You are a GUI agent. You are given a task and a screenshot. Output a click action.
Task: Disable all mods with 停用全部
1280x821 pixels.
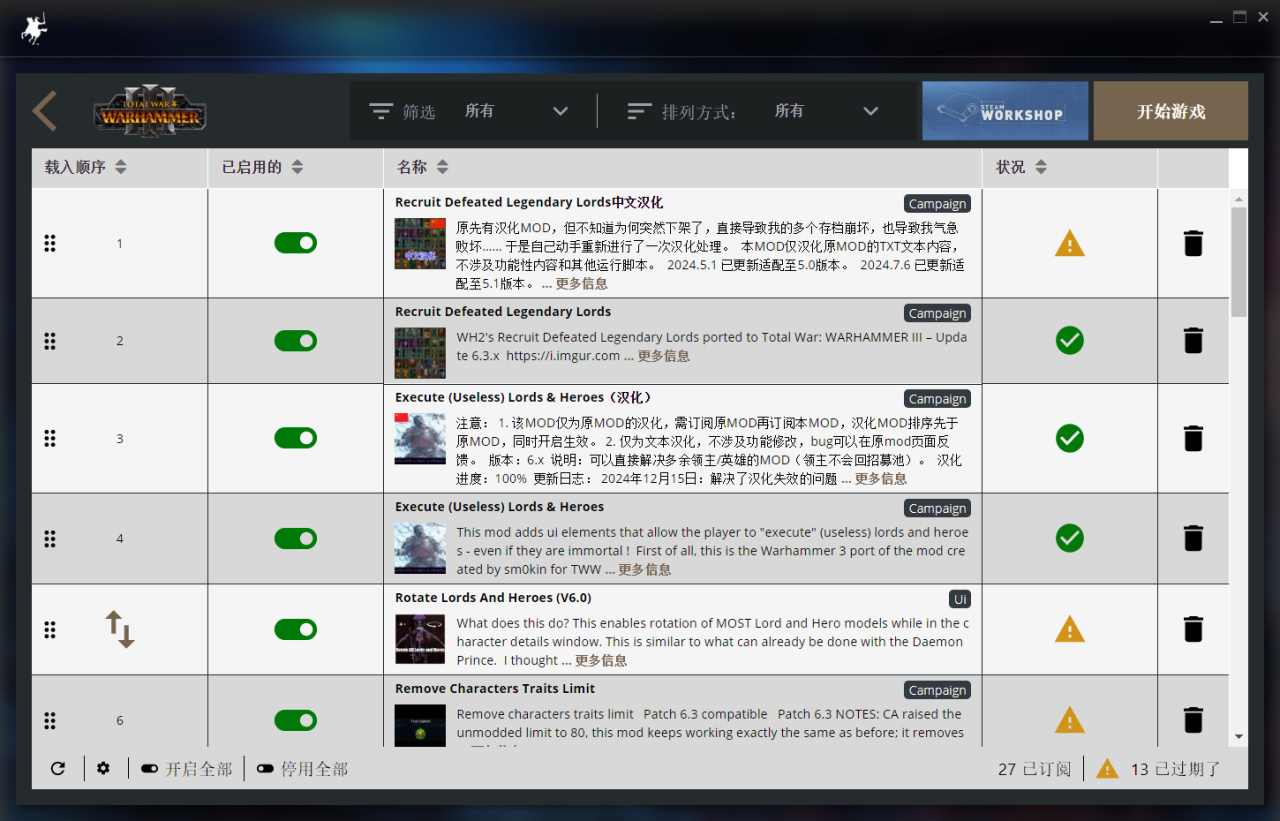tap(302, 769)
